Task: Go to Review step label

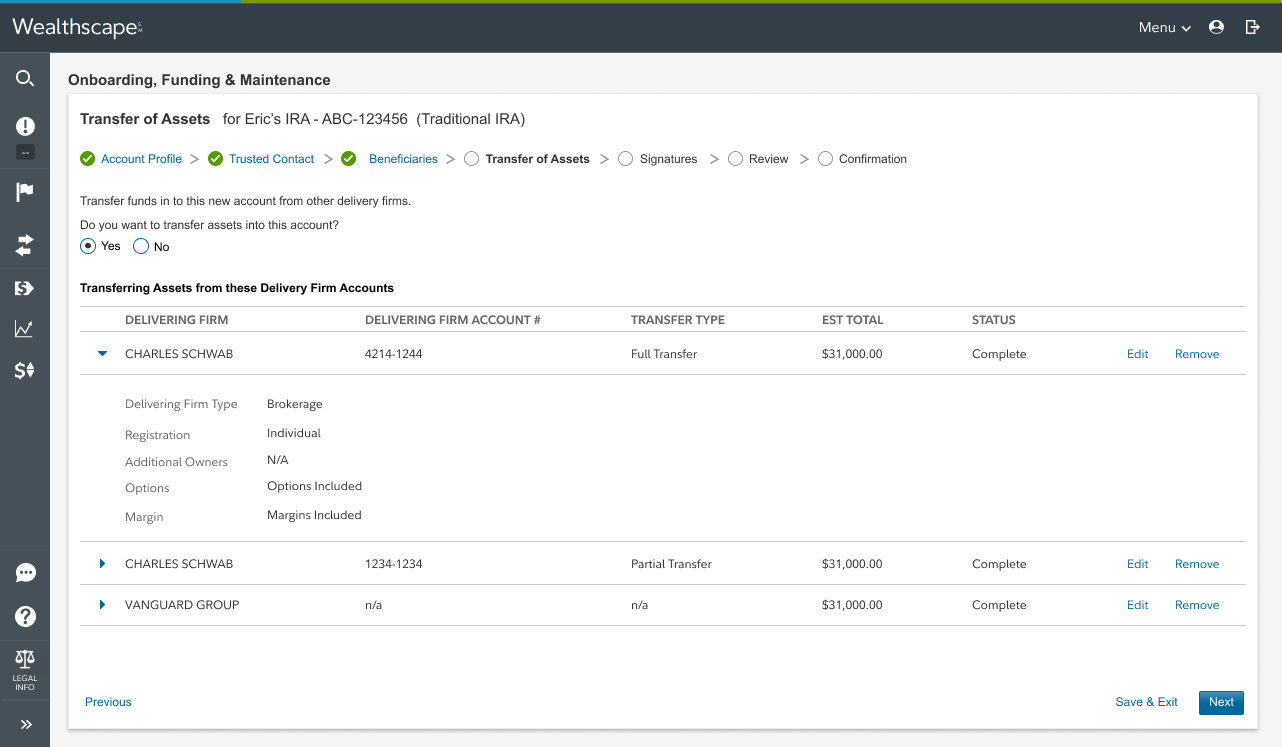Action: (x=768, y=159)
